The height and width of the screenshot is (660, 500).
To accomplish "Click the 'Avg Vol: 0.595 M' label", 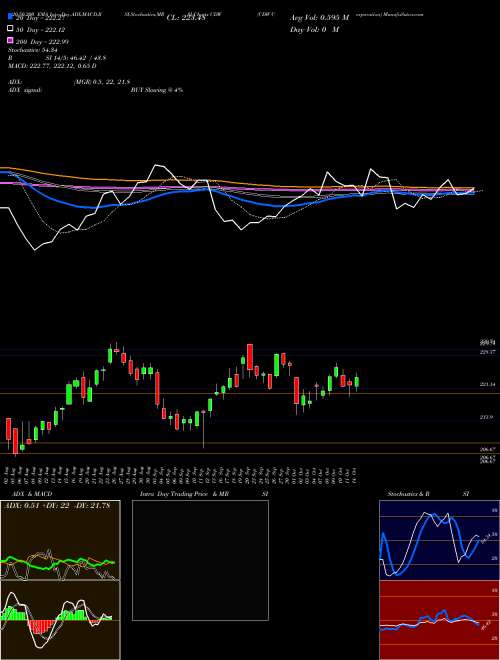I will click(x=319, y=18).
